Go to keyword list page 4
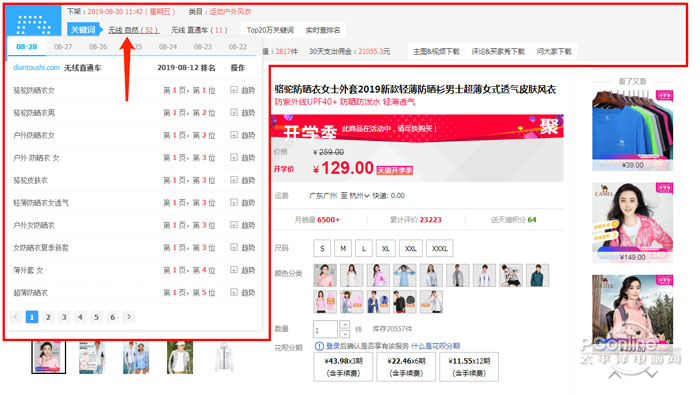Image resolution: width=700 pixels, height=395 pixels. pos(80,317)
